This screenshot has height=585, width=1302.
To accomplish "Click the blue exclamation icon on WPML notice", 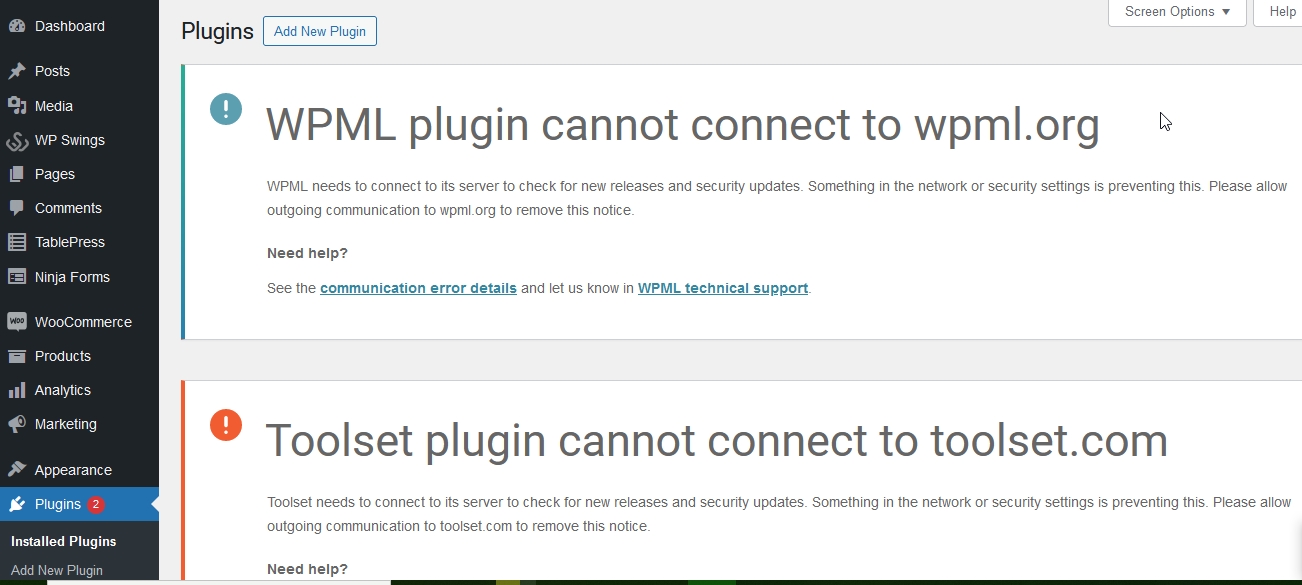I will pyautogui.click(x=226, y=108).
